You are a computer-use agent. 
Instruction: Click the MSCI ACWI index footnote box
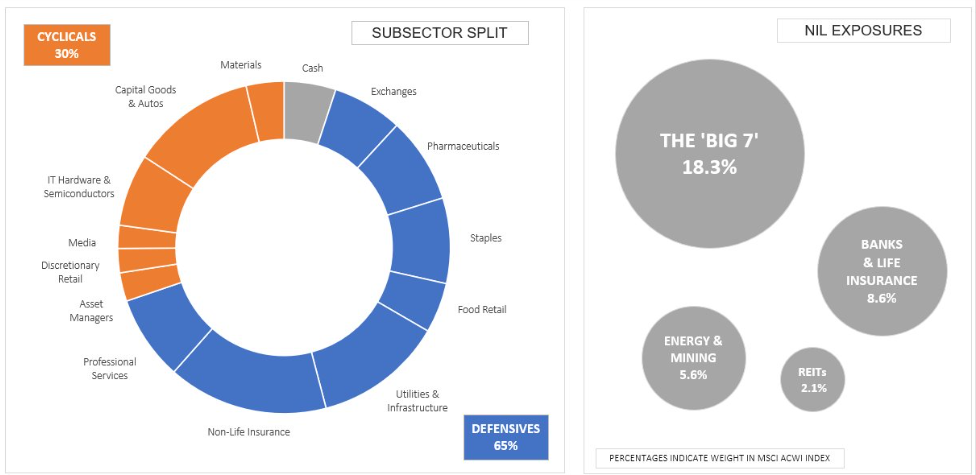(x=720, y=457)
